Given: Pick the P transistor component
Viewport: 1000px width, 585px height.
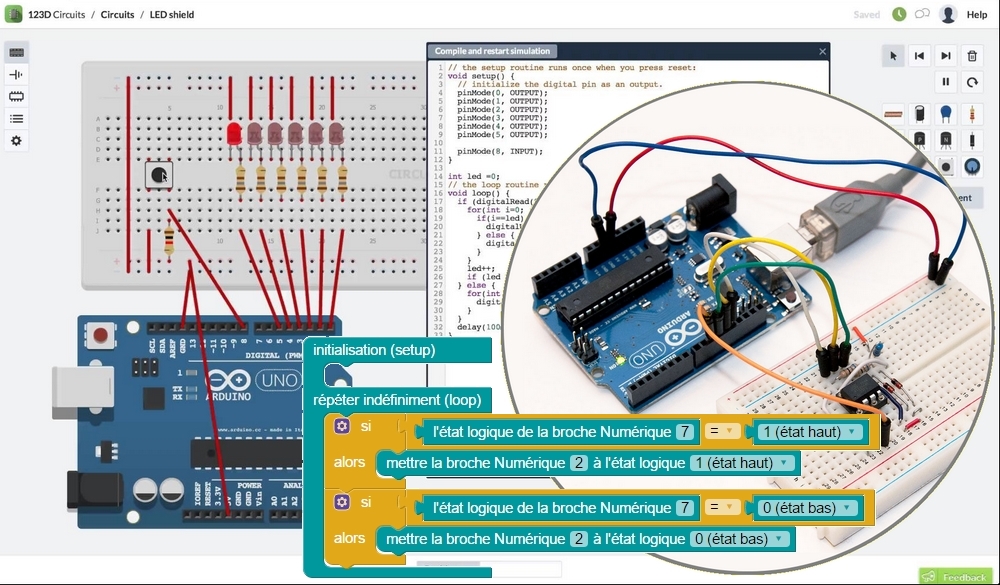Looking at the screenshot, I should 920,140.
